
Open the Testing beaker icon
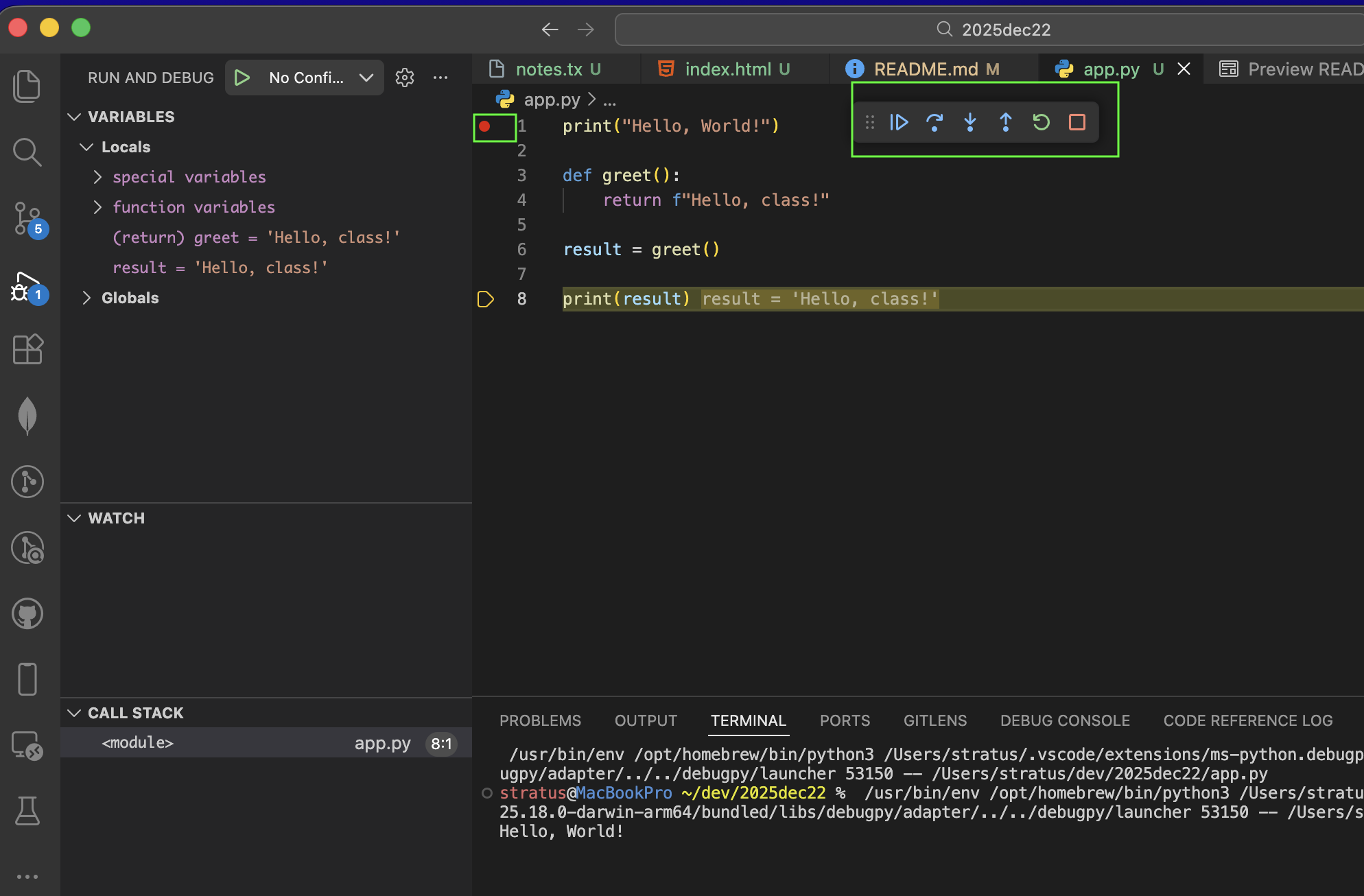[x=27, y=811]
